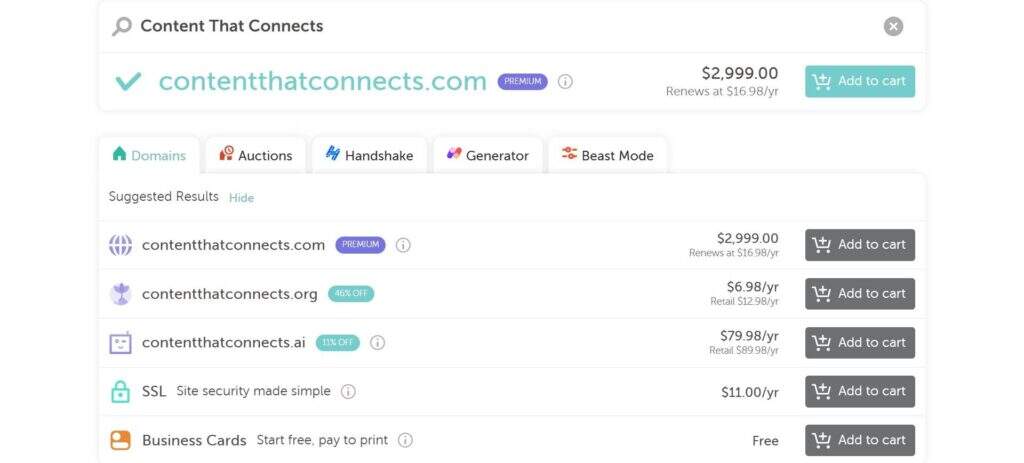The height and width of the screenshot is (463, 1024).
Task: Click info icon next to .ai domain
Action: pyautogui.click(x=377, y=343)
